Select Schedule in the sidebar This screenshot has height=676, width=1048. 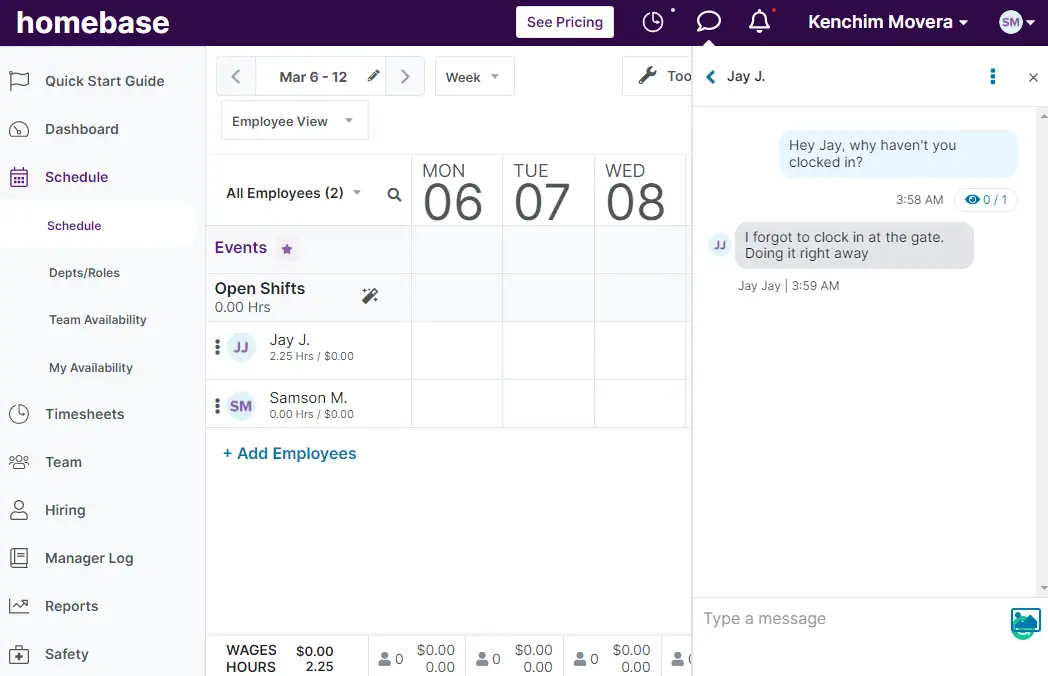tap(76, 177)
